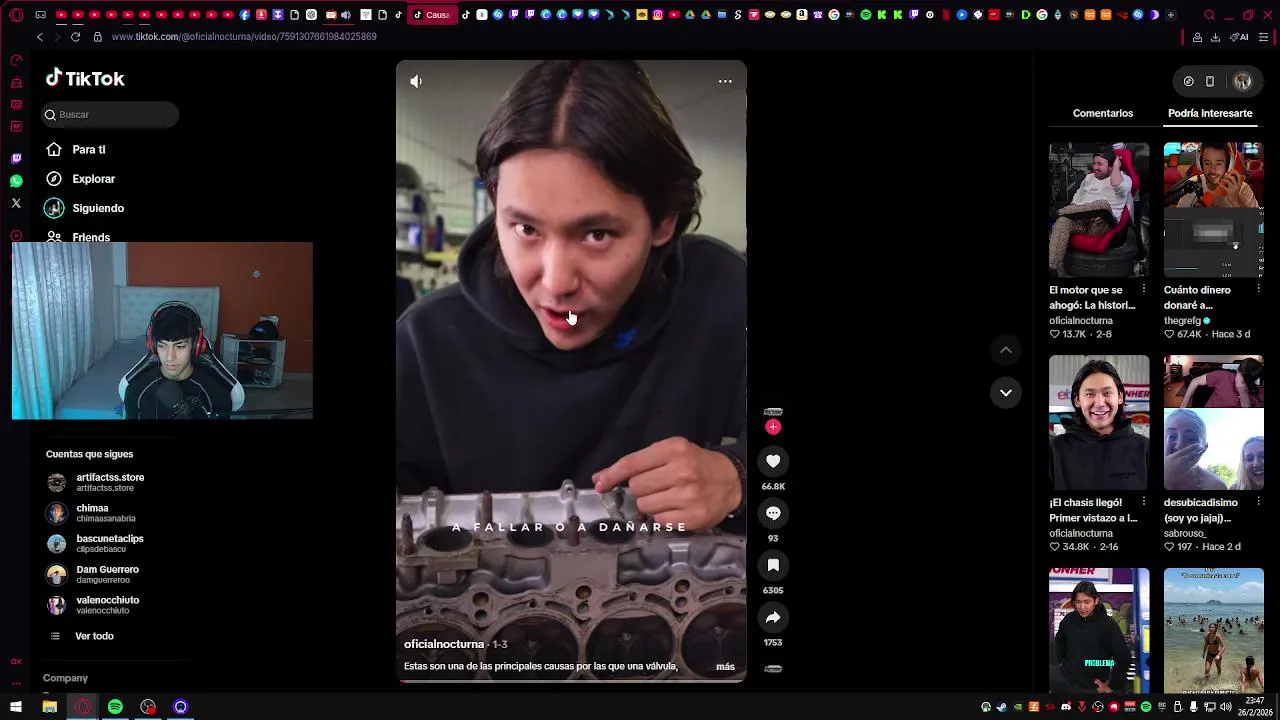Open the Opera GX main menu logo

pyautogui.click(x=16, y=15)
